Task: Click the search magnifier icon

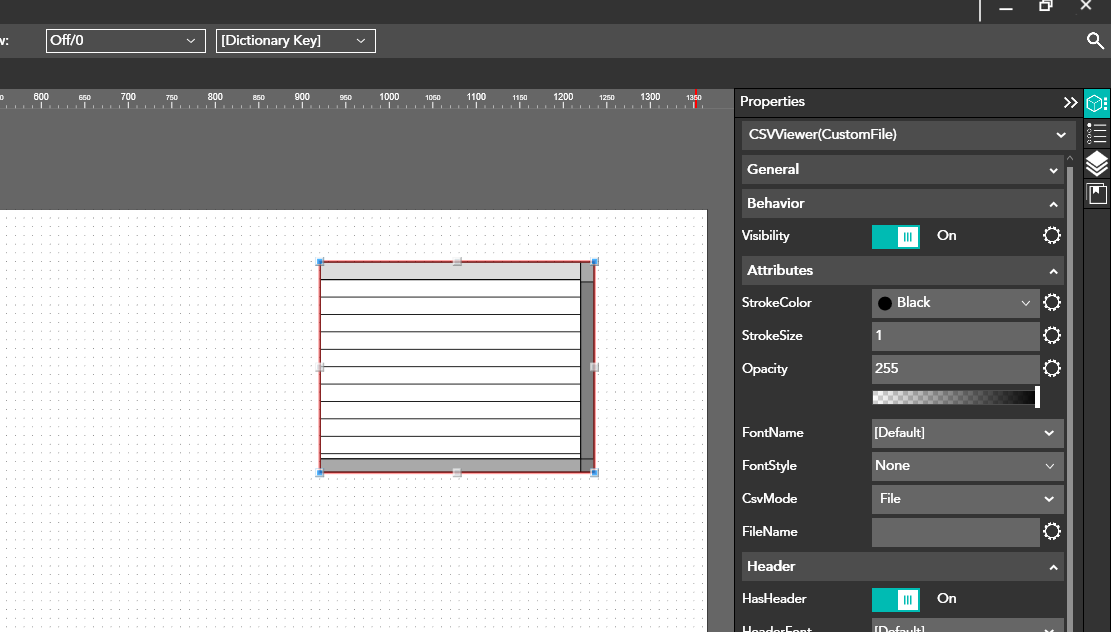Action: tap(1095, 41)
